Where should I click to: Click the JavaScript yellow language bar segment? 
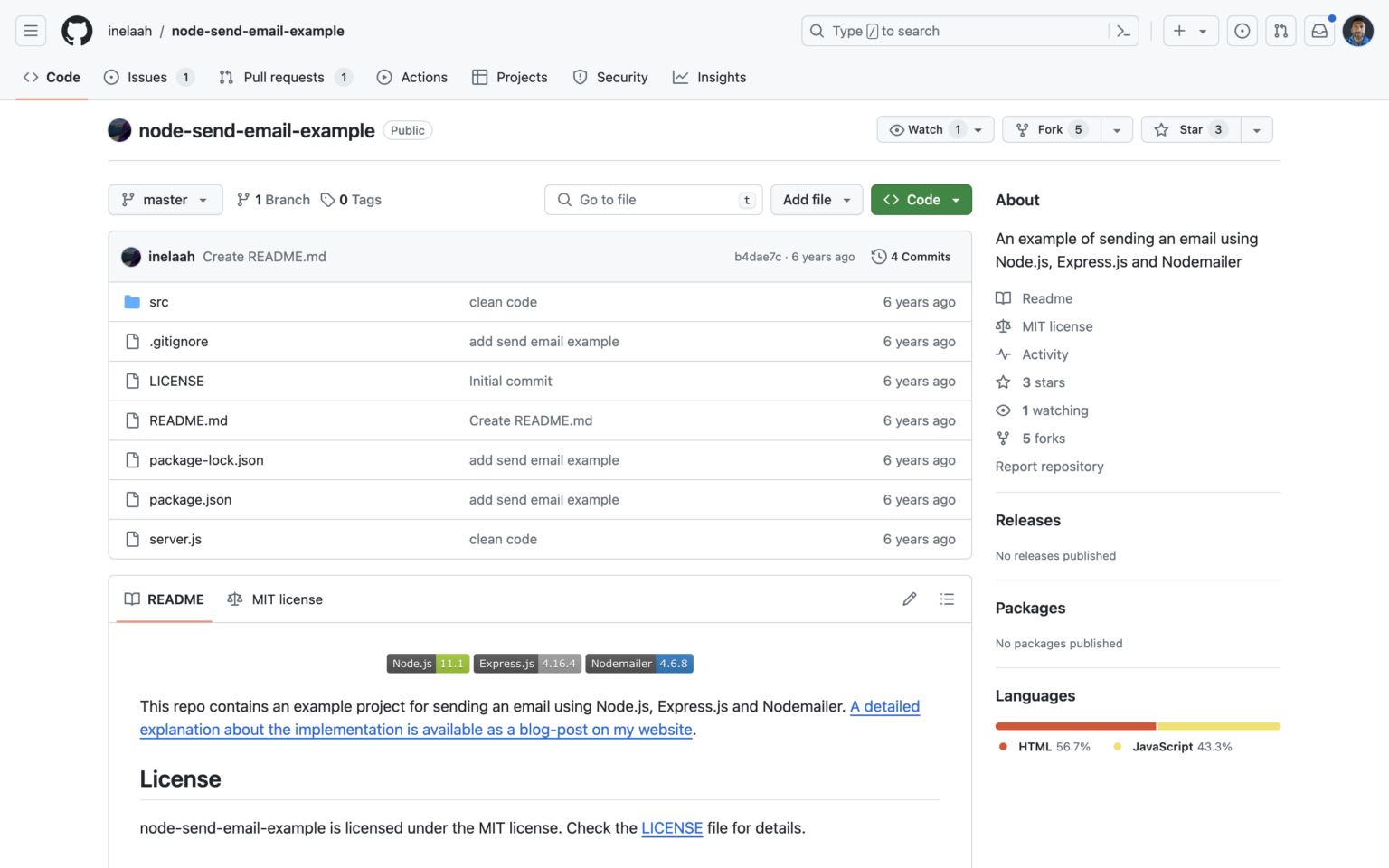[1219, 726]
